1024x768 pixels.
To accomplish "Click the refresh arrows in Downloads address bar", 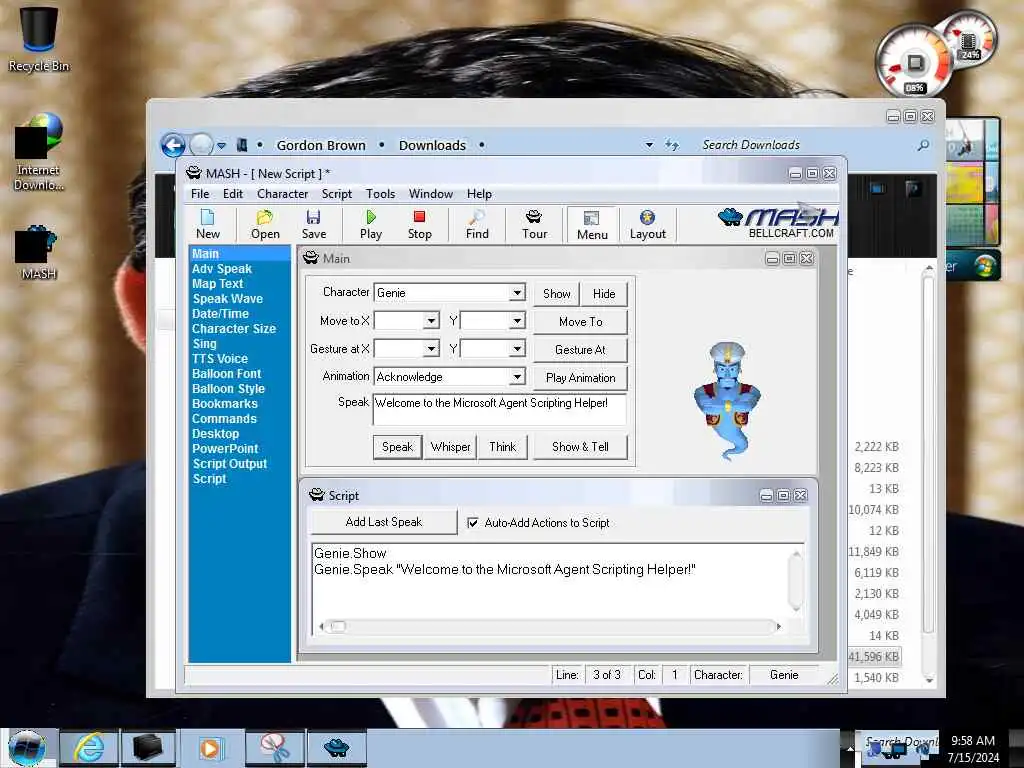I will point(672,145).
